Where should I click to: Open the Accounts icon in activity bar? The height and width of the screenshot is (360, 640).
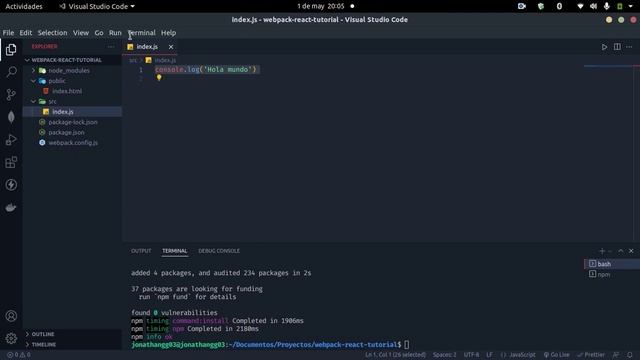point(11,316)
